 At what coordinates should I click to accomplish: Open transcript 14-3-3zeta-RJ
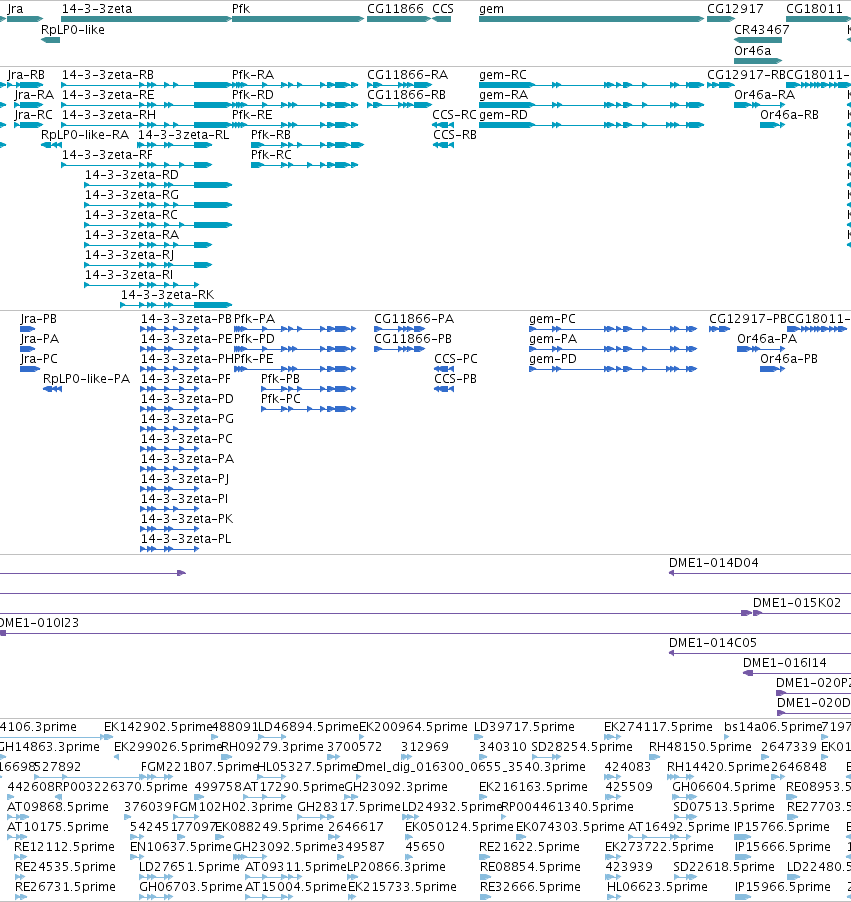point(129,255)
